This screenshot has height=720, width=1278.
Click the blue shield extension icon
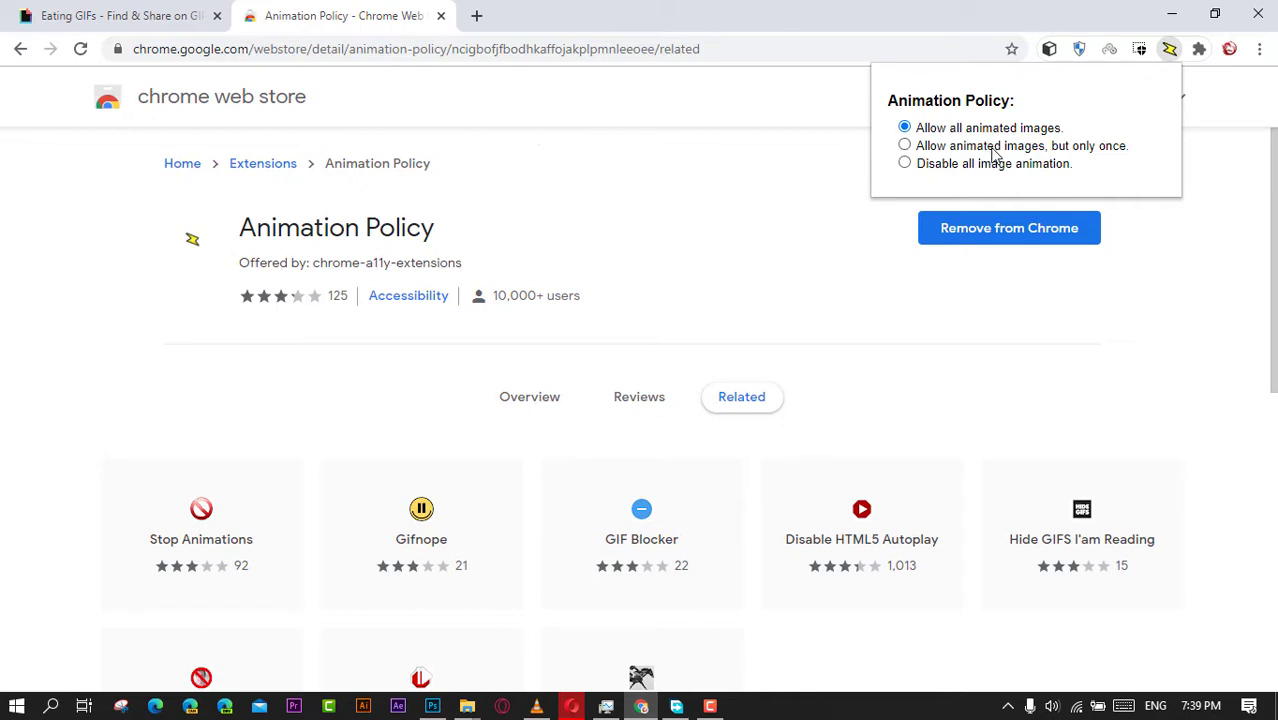click(x=1079, y=49)
